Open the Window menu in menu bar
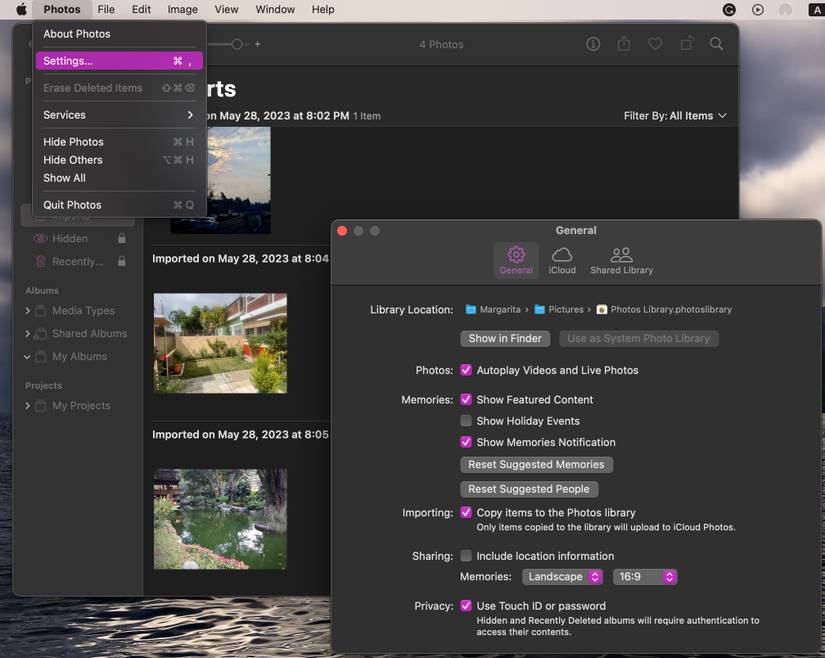Viewport: 825px width, 658px height. pos(275,9)
